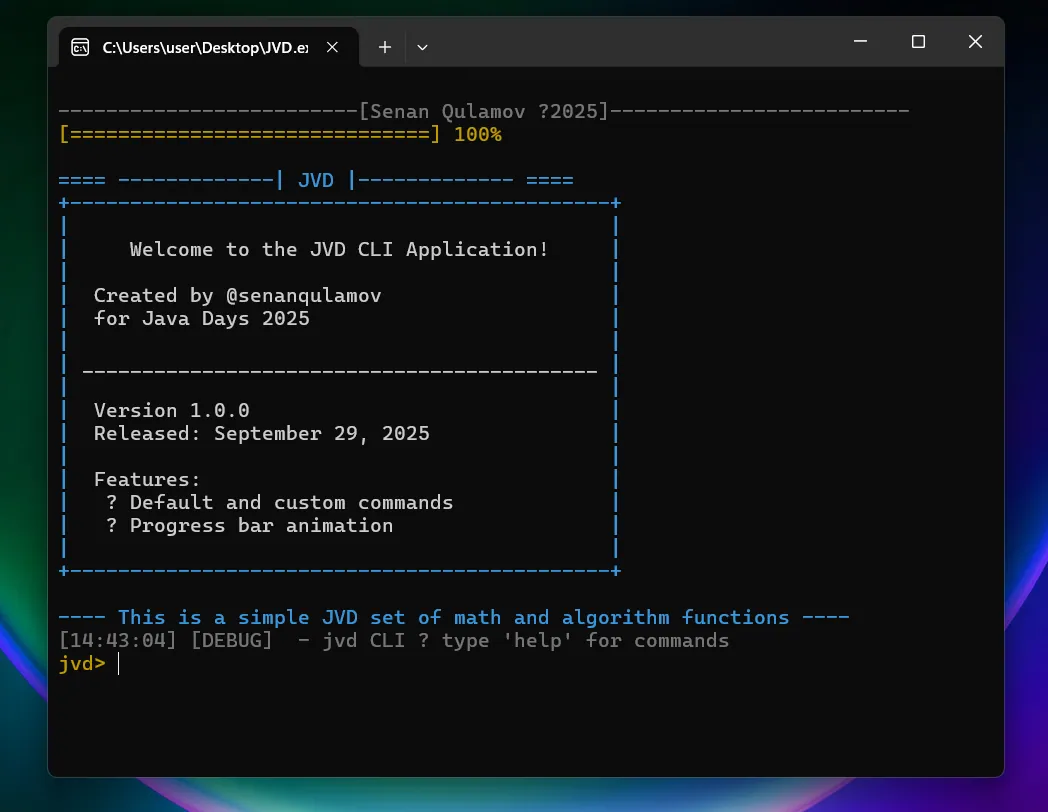Screen dimensions: 1048x812
Task: Click the '[Senan Qulamov ?2025]' header text
Action: click(484, 111)
